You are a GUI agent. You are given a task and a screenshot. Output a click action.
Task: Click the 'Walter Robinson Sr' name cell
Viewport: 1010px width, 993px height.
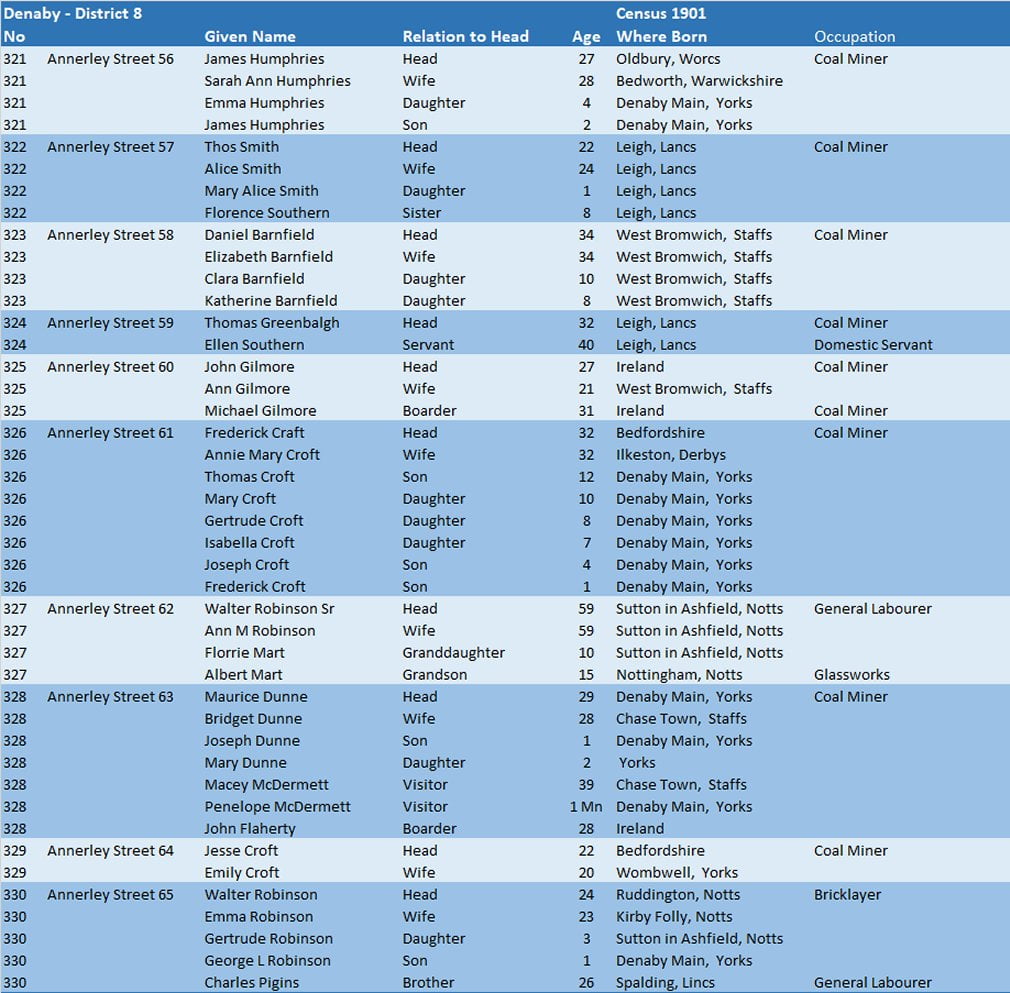[270, 609]
